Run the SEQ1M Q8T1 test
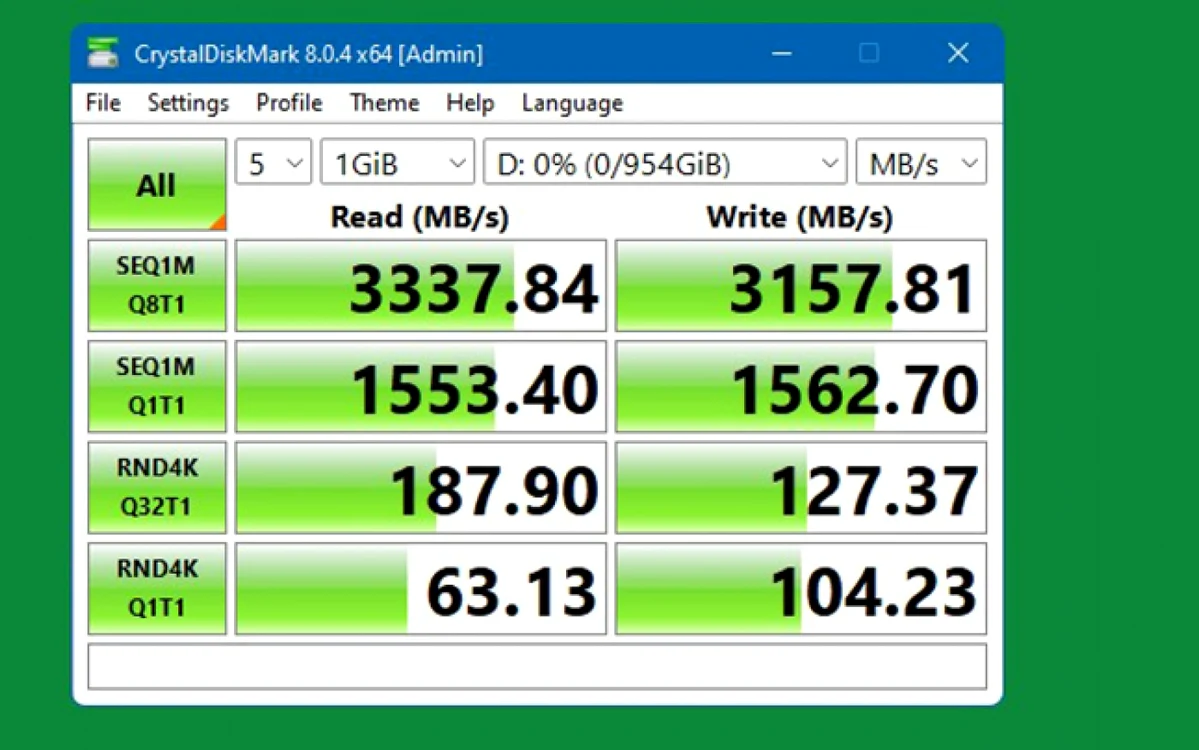The width and height of the screenshot is (1199, 750). [x=157, y=285]
